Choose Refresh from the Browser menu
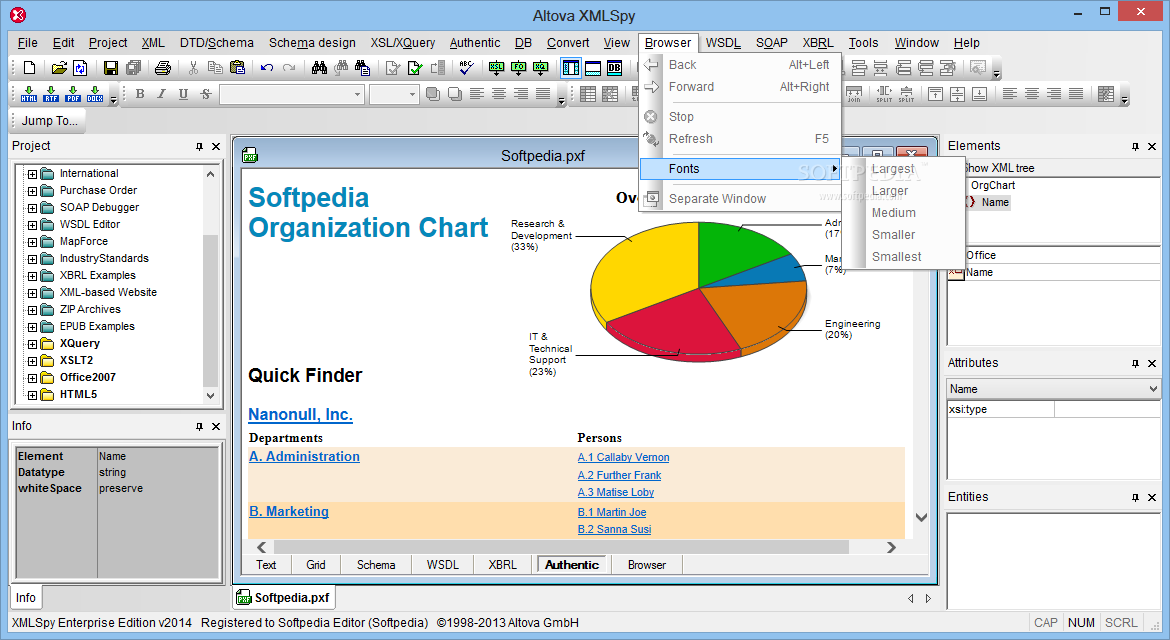 pos(740,139)
